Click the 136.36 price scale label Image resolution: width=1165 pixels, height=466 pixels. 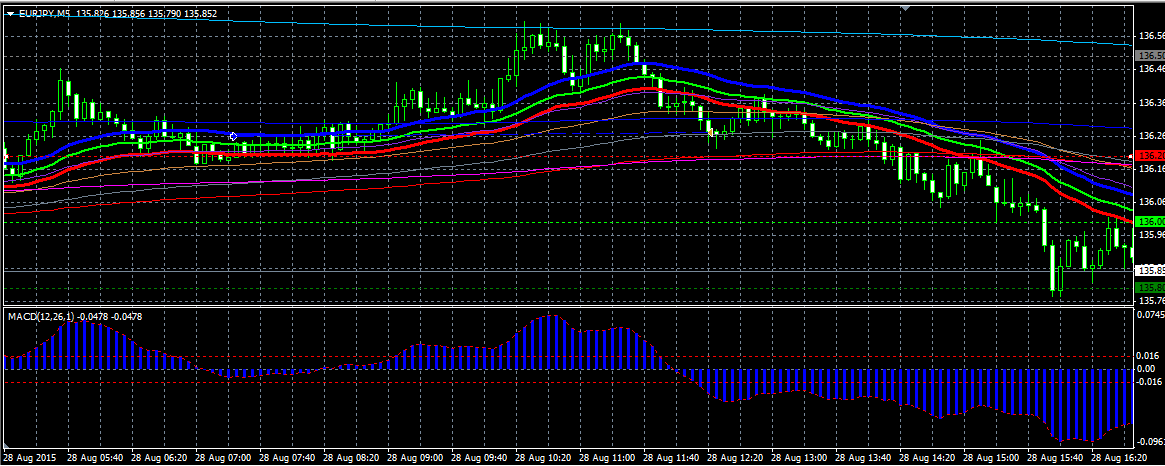[x=1152, y=103]
